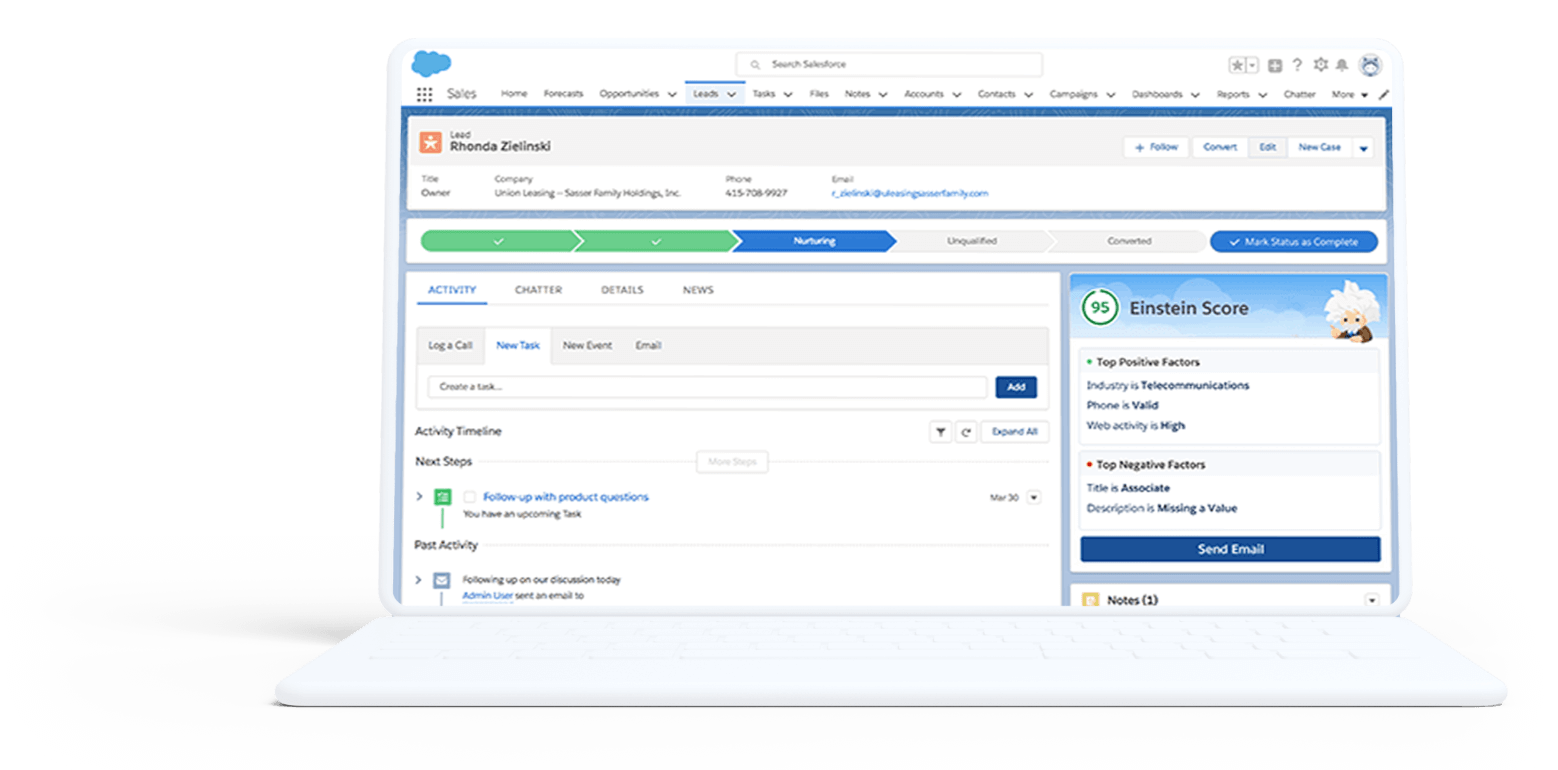Click the phone number 415-708-9927

click(x=756, y=193)
